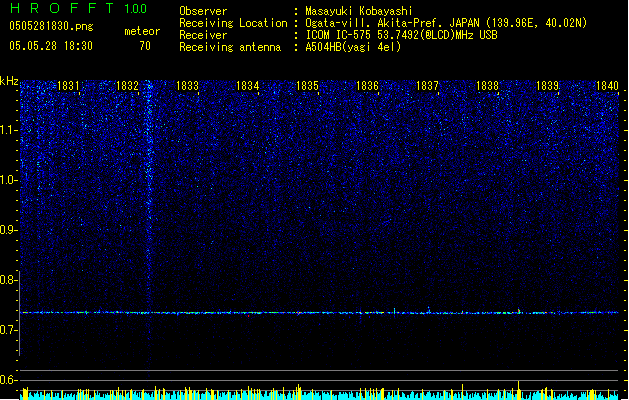The height and width of the screenshot is (400, 629).
Task: Click the 1.1 kHz axis label
Action: click(x=9, y=130)
